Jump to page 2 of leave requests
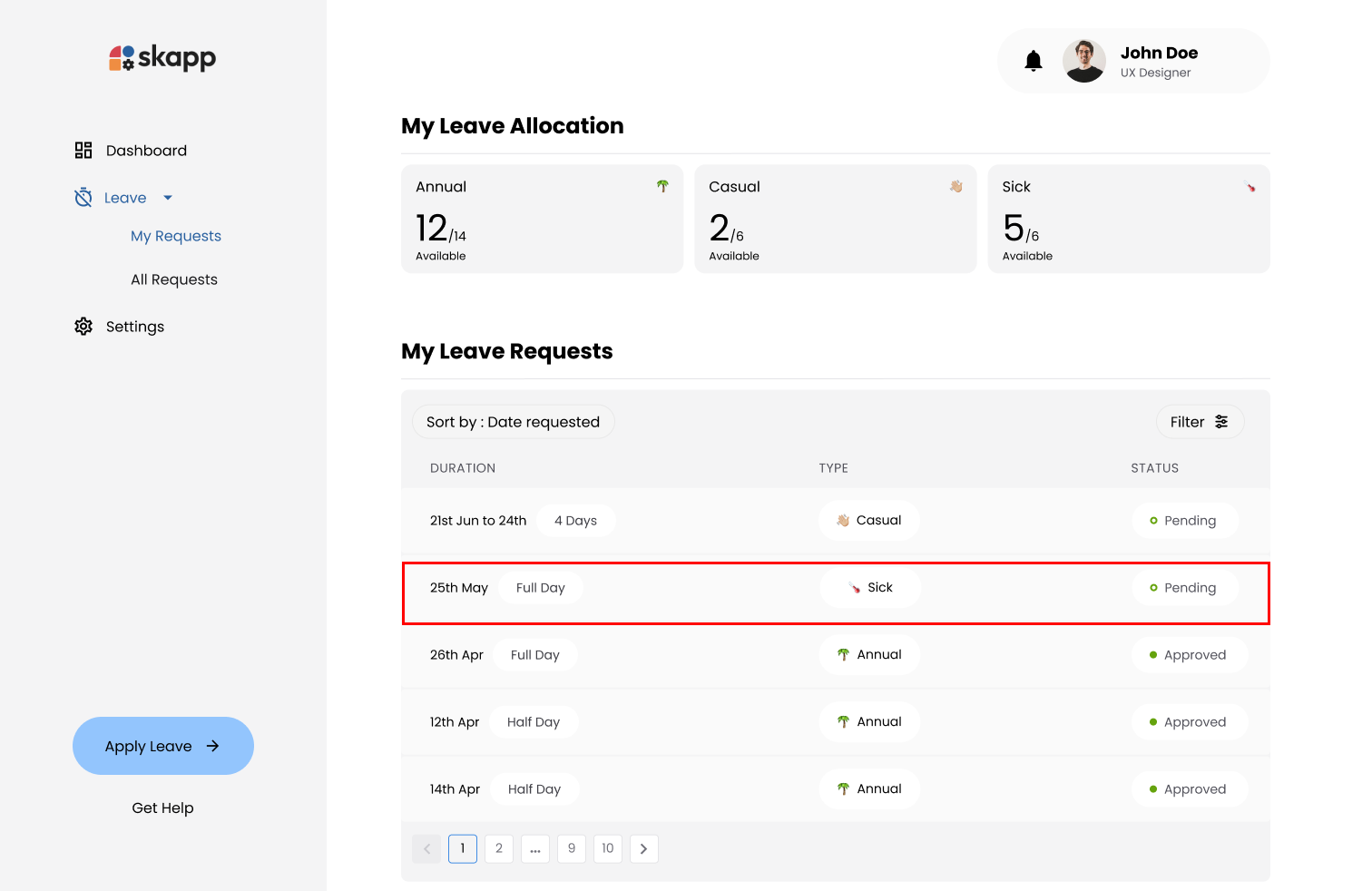 coord(498,849)
